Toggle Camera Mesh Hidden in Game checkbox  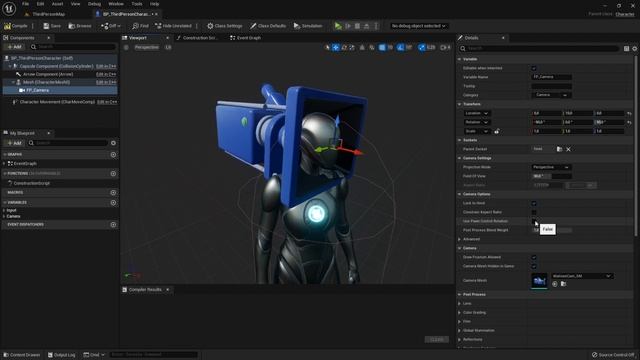[534, 266]
